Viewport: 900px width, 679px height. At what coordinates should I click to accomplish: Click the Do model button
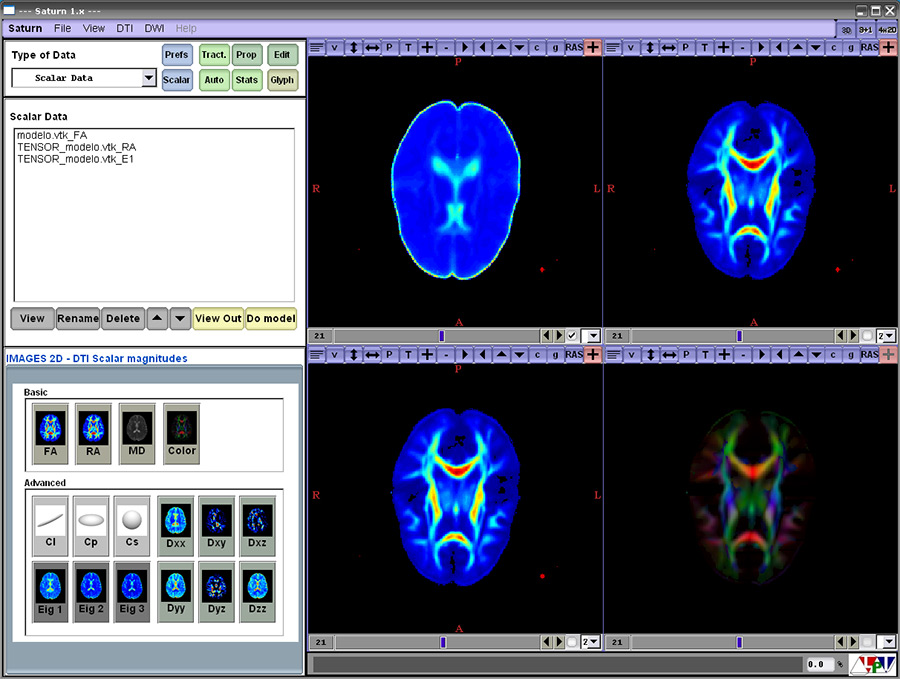point(271,319)
